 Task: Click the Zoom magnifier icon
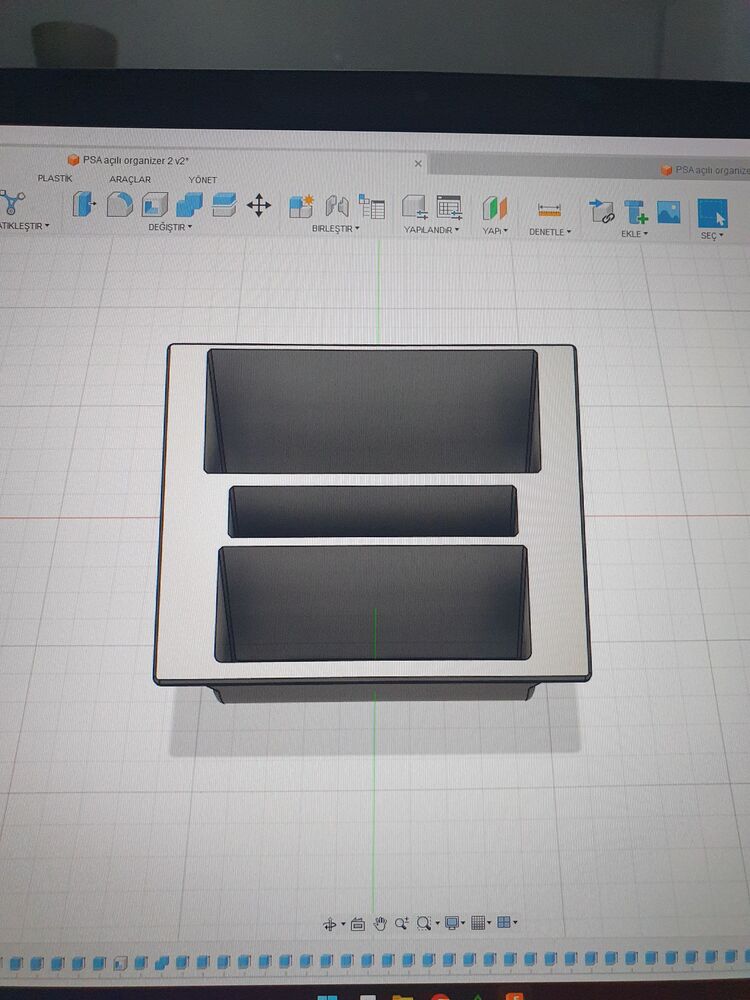pos(401,923)
